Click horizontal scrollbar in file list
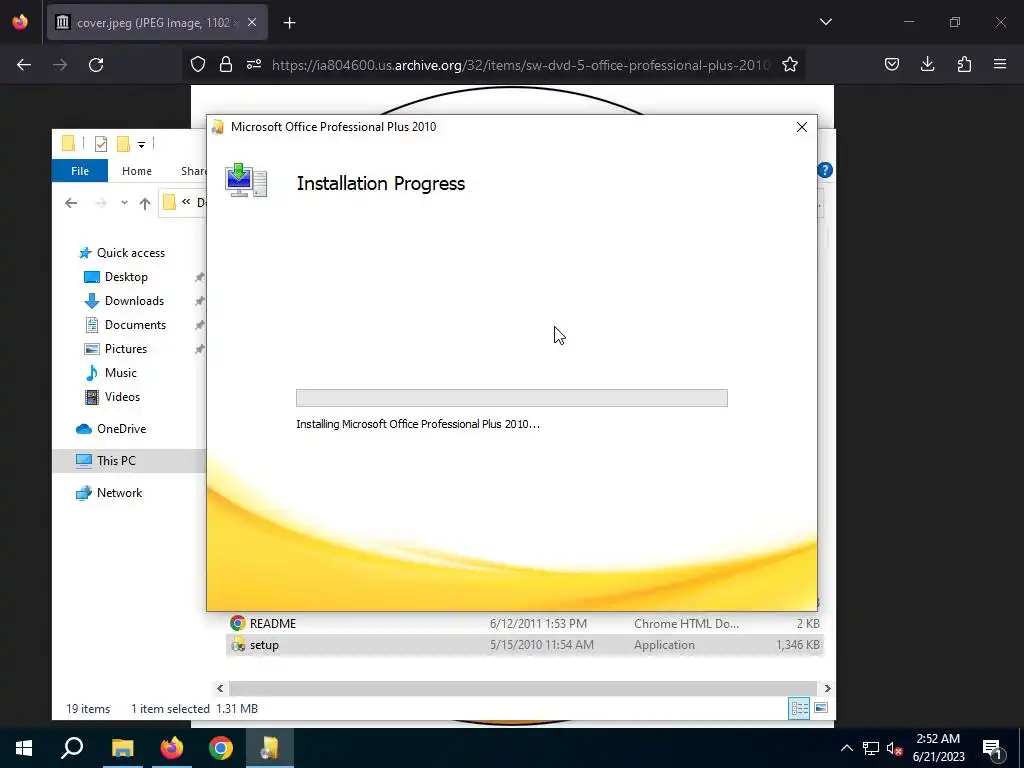This screenshot has width=1024, height=768. tap(522, 688)
